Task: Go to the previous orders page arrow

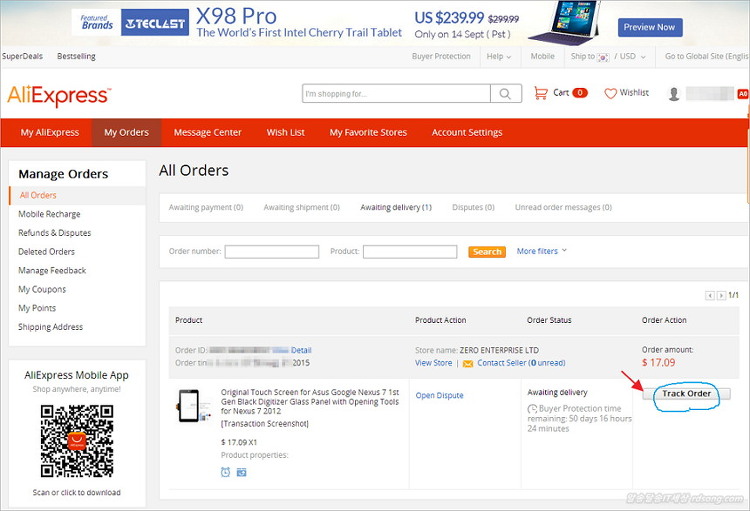Action: (710, 295)
